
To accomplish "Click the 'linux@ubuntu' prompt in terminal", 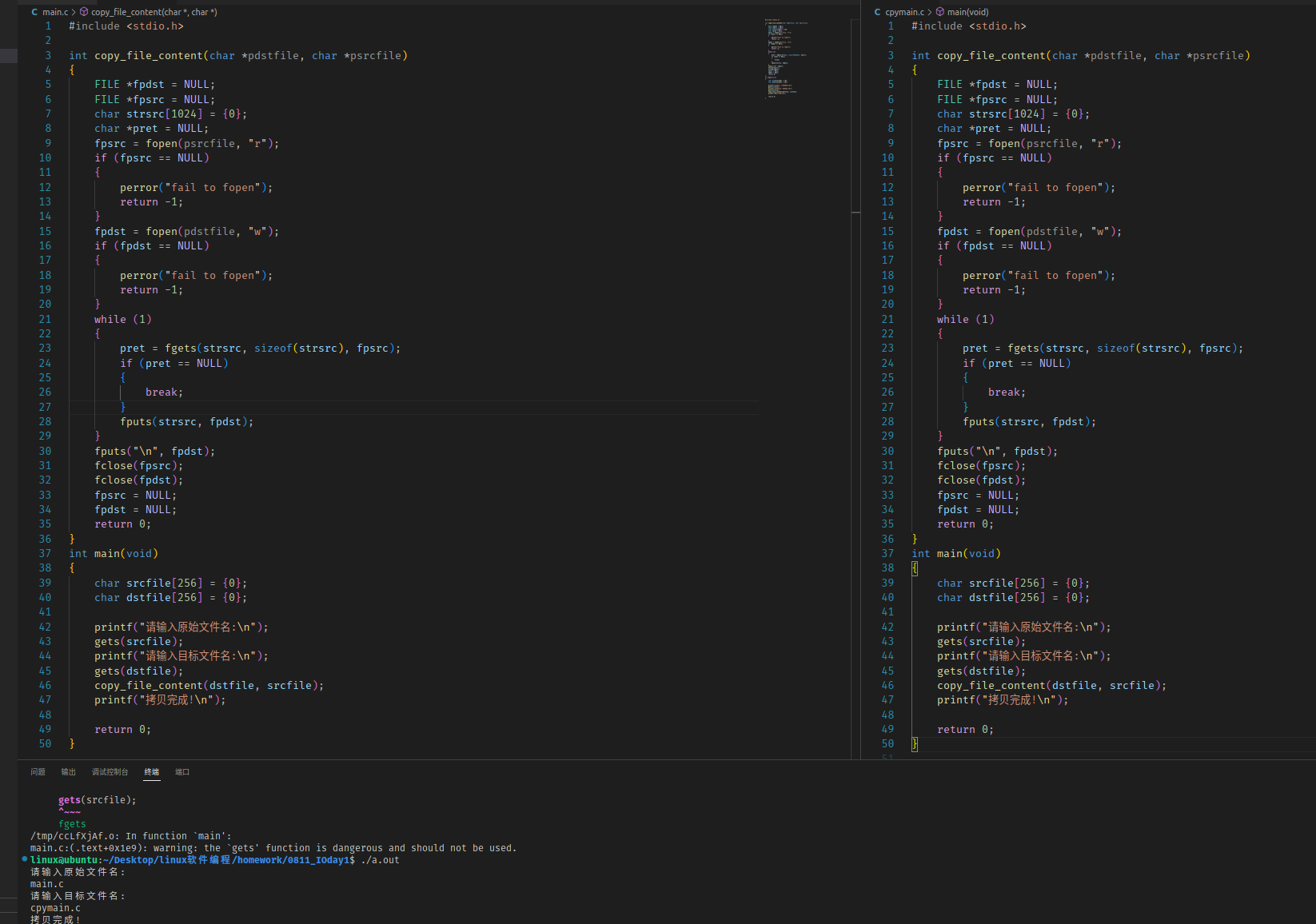I will [x=66, y=860].
